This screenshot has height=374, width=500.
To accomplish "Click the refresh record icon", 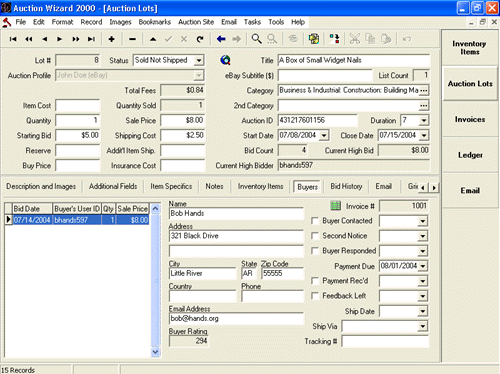I will click(200, 39).
